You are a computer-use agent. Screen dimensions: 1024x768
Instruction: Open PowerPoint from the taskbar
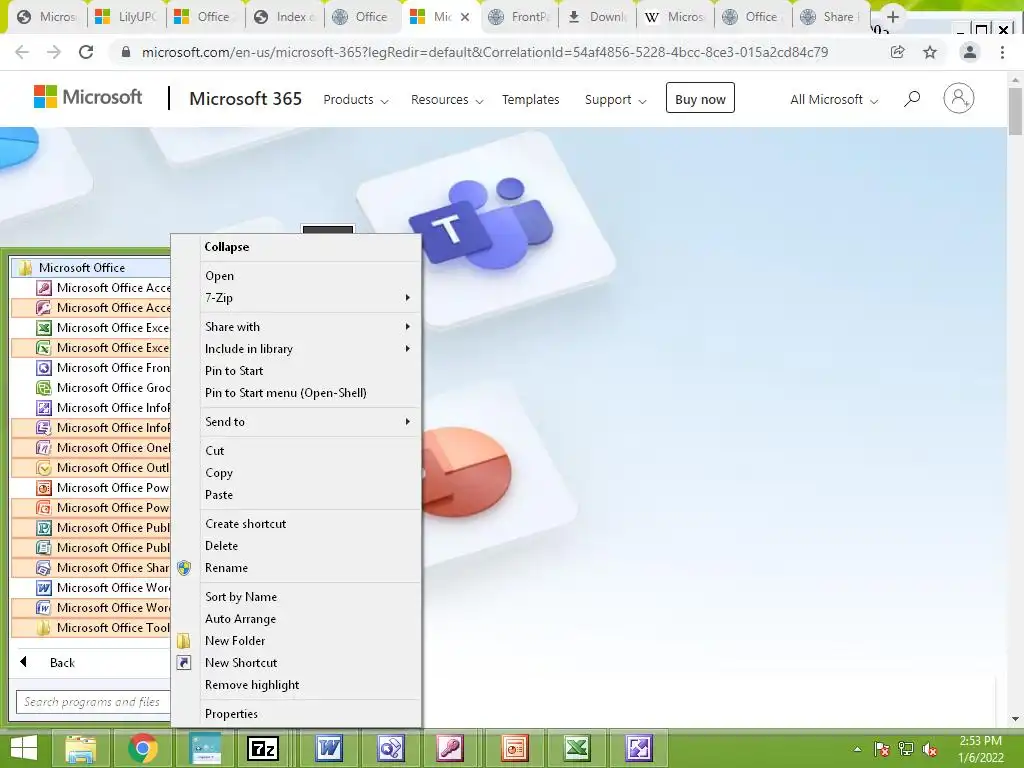(x=515, y=748)
